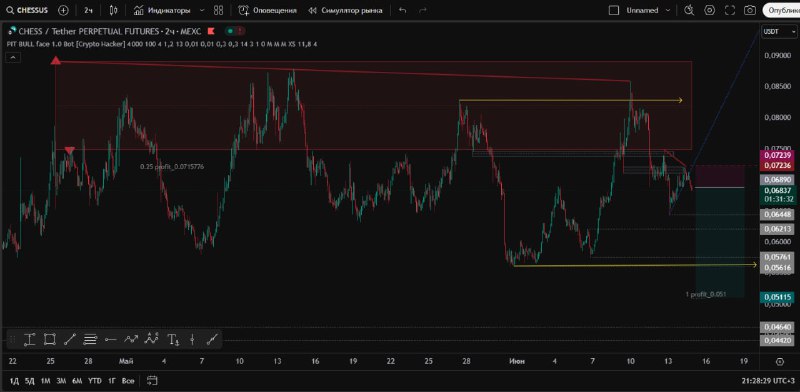Open Оповещения alerts
Image resolution: width=800 pixels, height=392 pixels.
(x=267, y=10)
